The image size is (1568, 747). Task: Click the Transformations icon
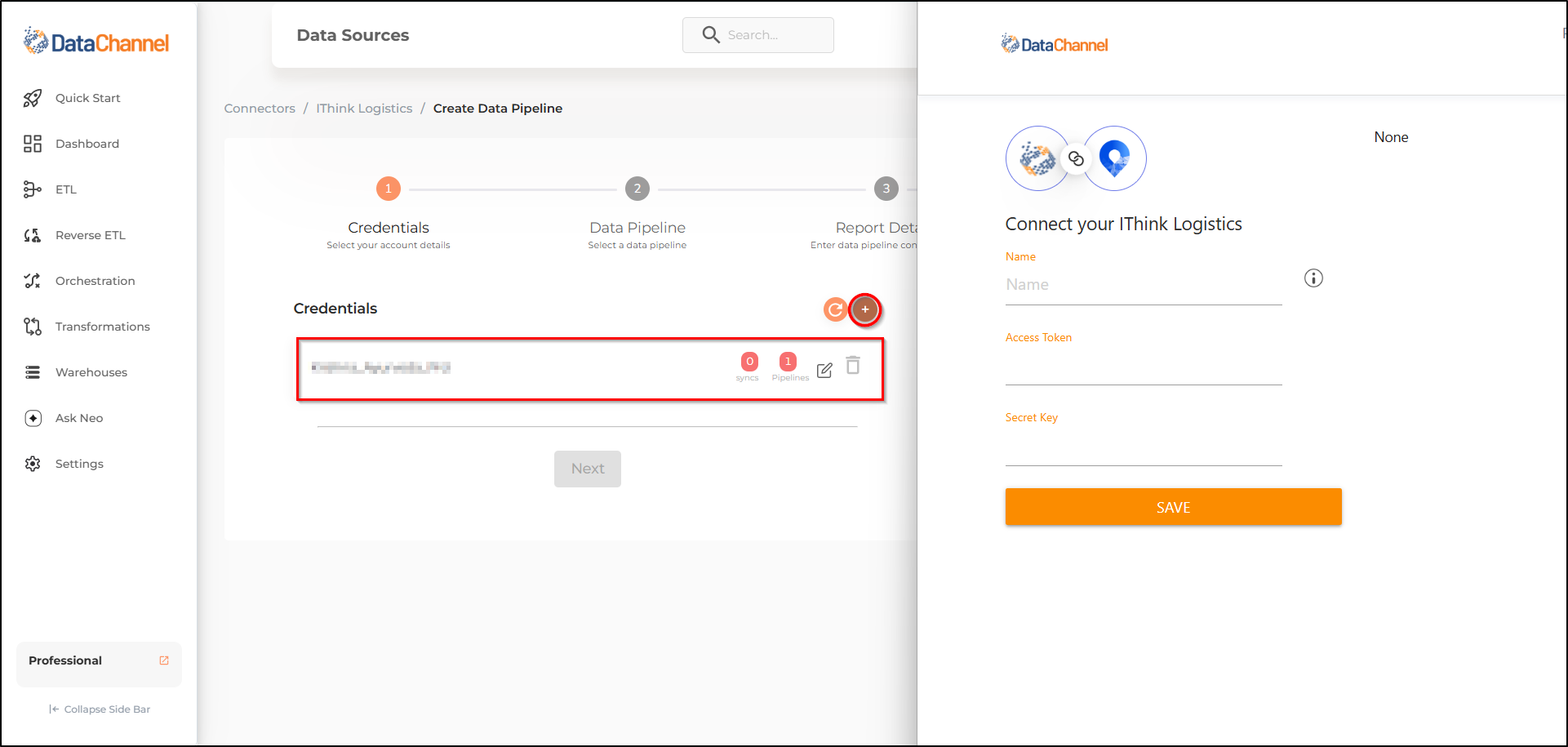33,327
